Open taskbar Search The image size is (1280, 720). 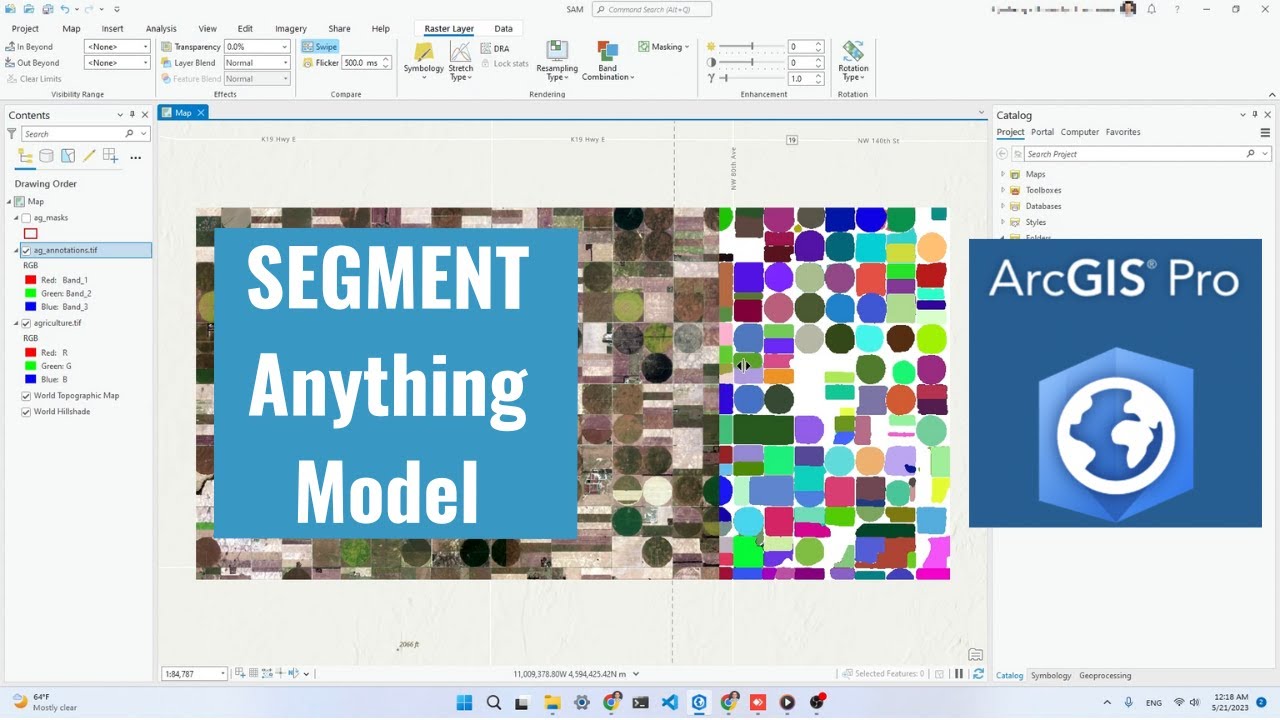494,702
